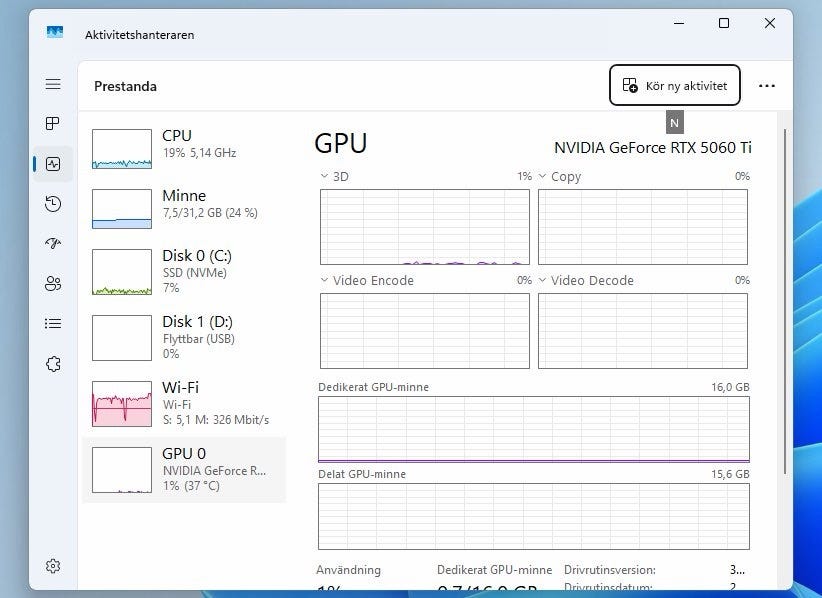
Task: Click the vertical scrollbar in GPU pane
Action: tap(785, 301)
